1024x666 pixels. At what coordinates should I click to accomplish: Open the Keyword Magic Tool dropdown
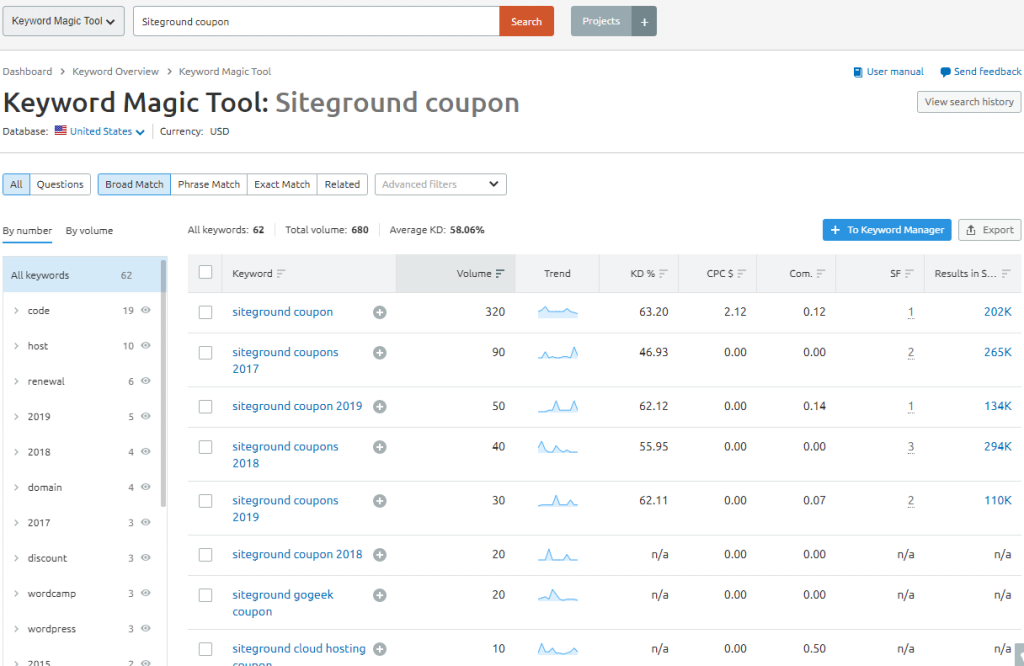click(63, 21)
